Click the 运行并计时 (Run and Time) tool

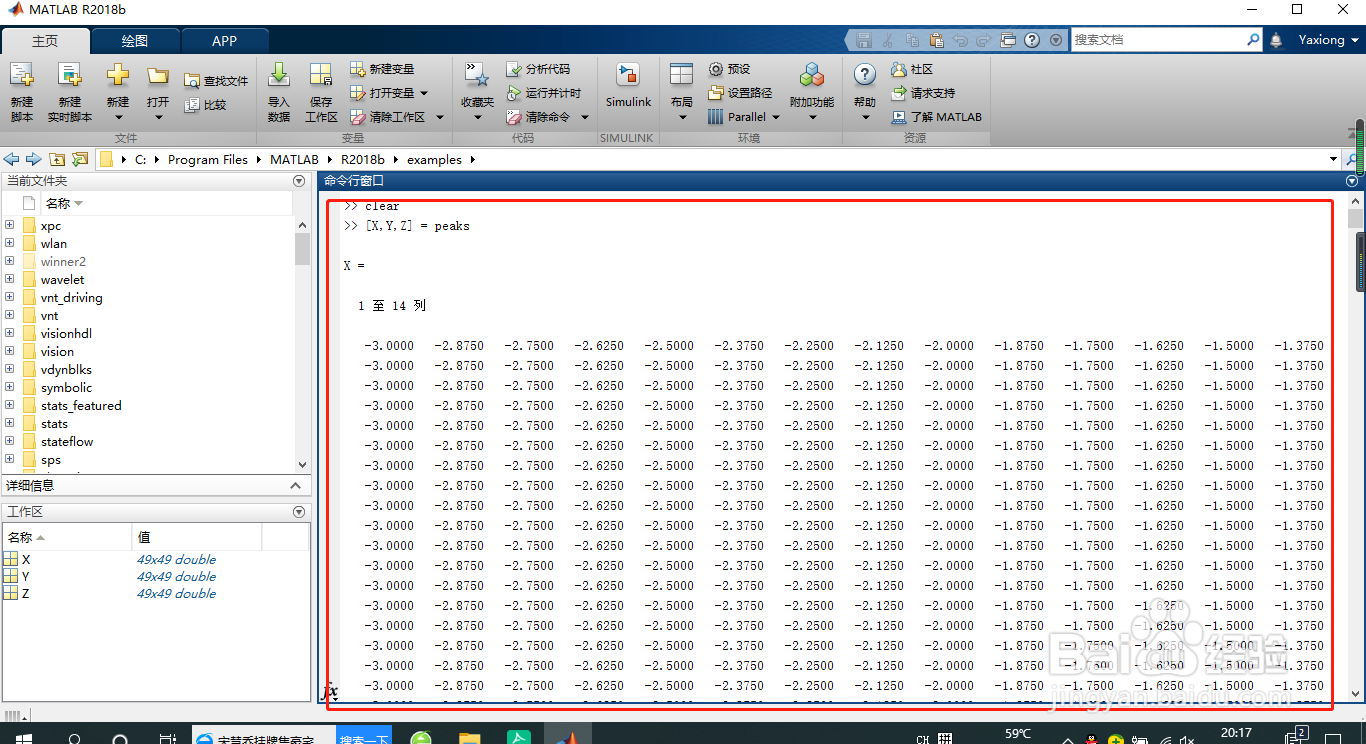click(543, 93)
